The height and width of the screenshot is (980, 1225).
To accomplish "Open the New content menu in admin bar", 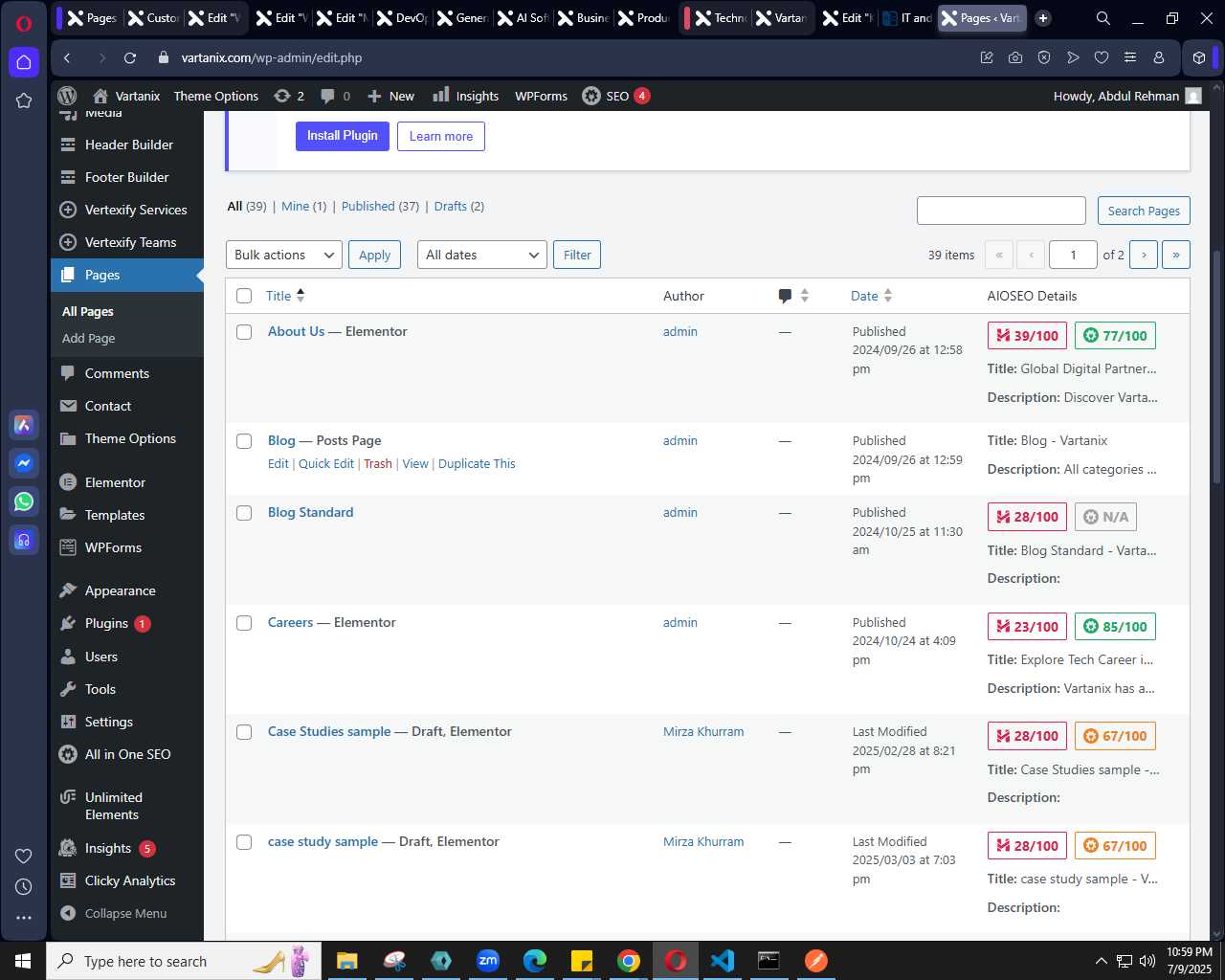I will pos(390,96).
